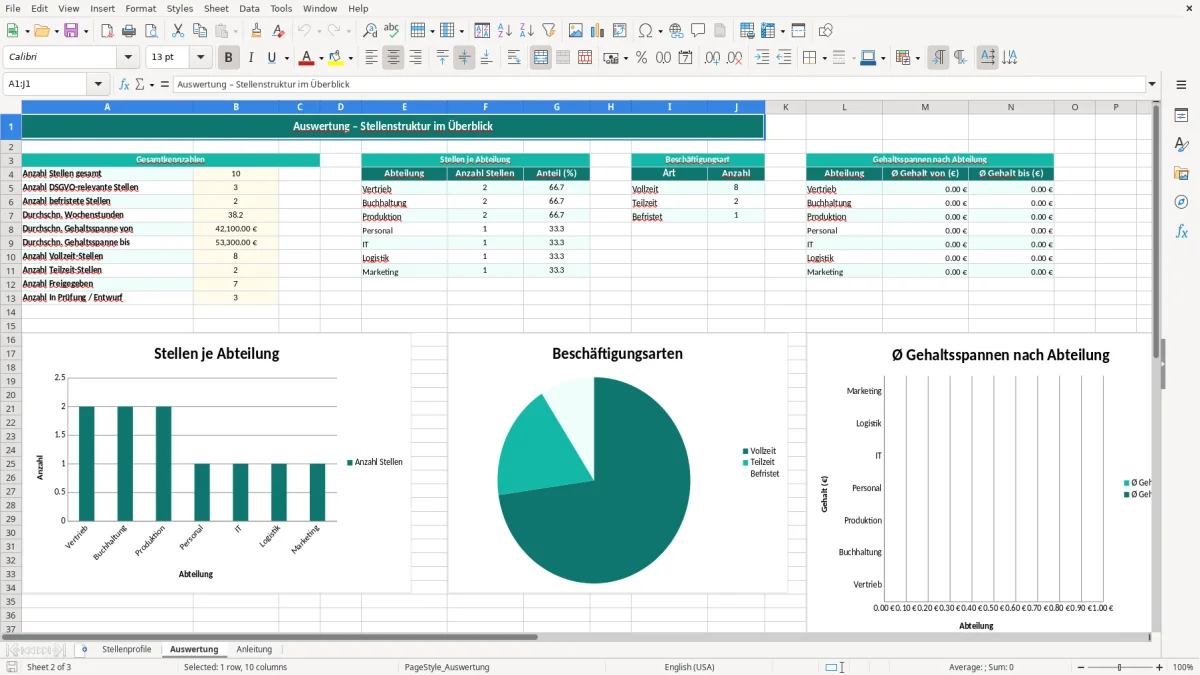The image size is (1200, 675).
Task: Toggle Bold formatting
Action: tap(229, 58)
